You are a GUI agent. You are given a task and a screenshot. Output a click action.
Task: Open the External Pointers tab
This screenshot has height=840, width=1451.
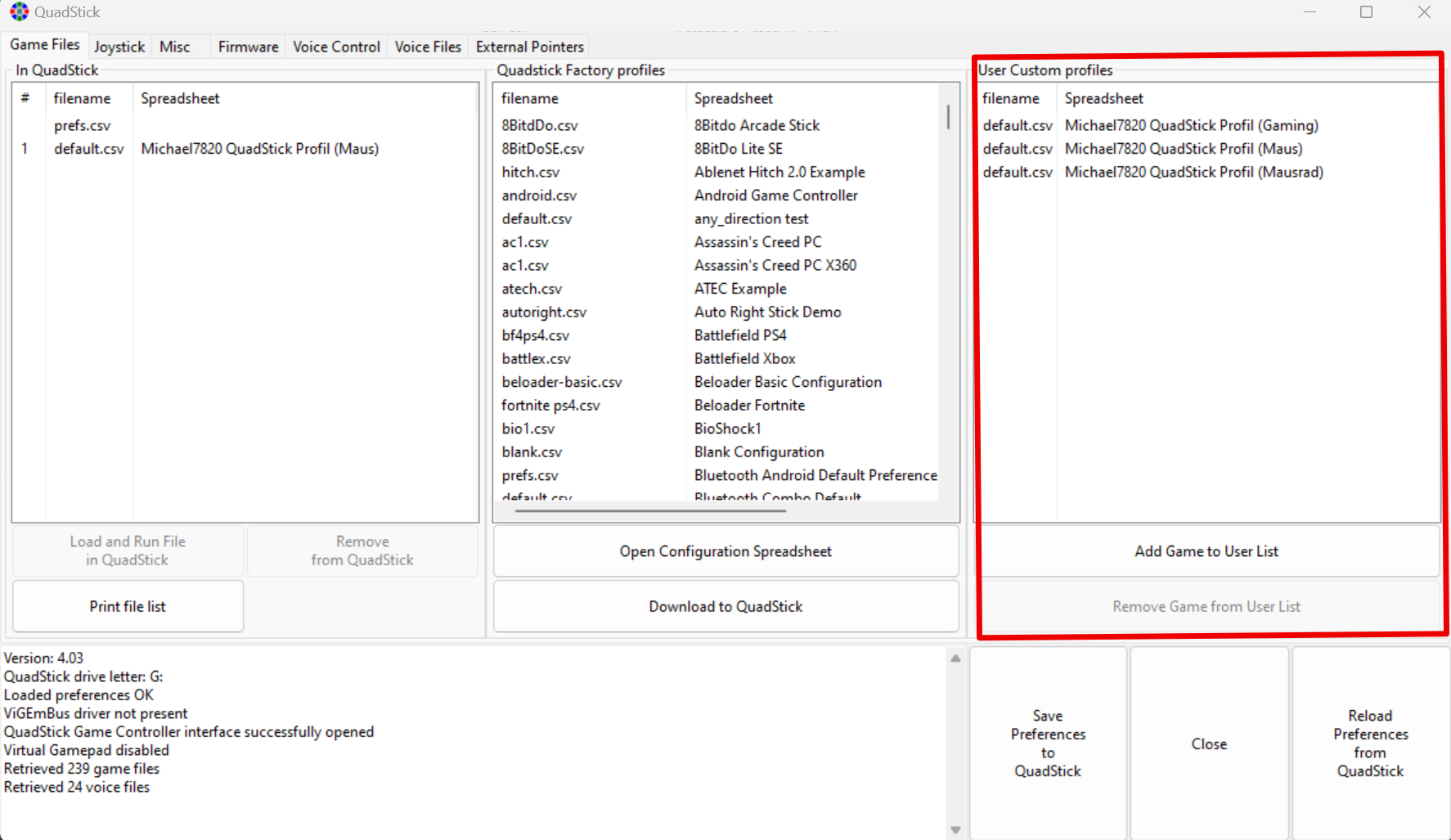[529, 47]
